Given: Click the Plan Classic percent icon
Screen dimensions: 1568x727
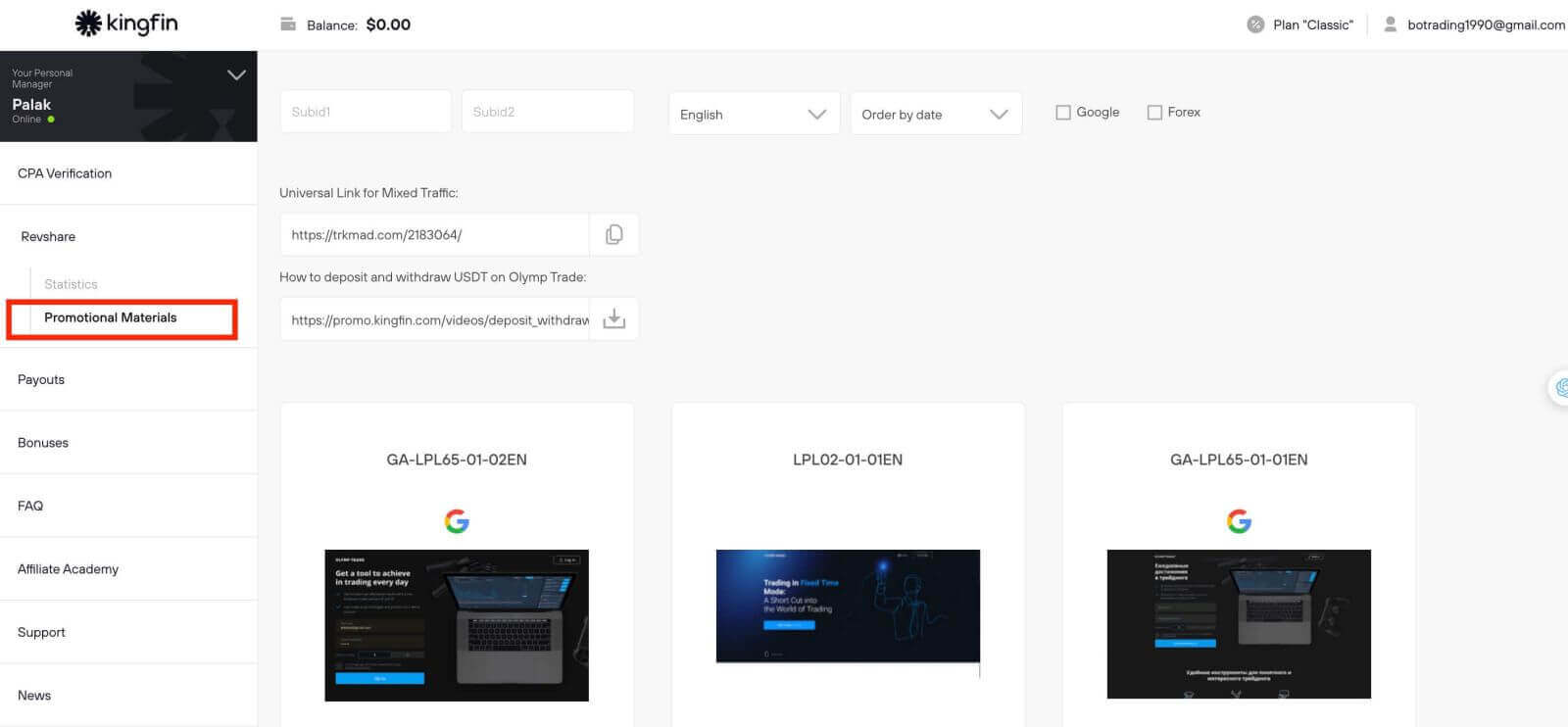Looking at the screenshot, I should point(1254,24).
